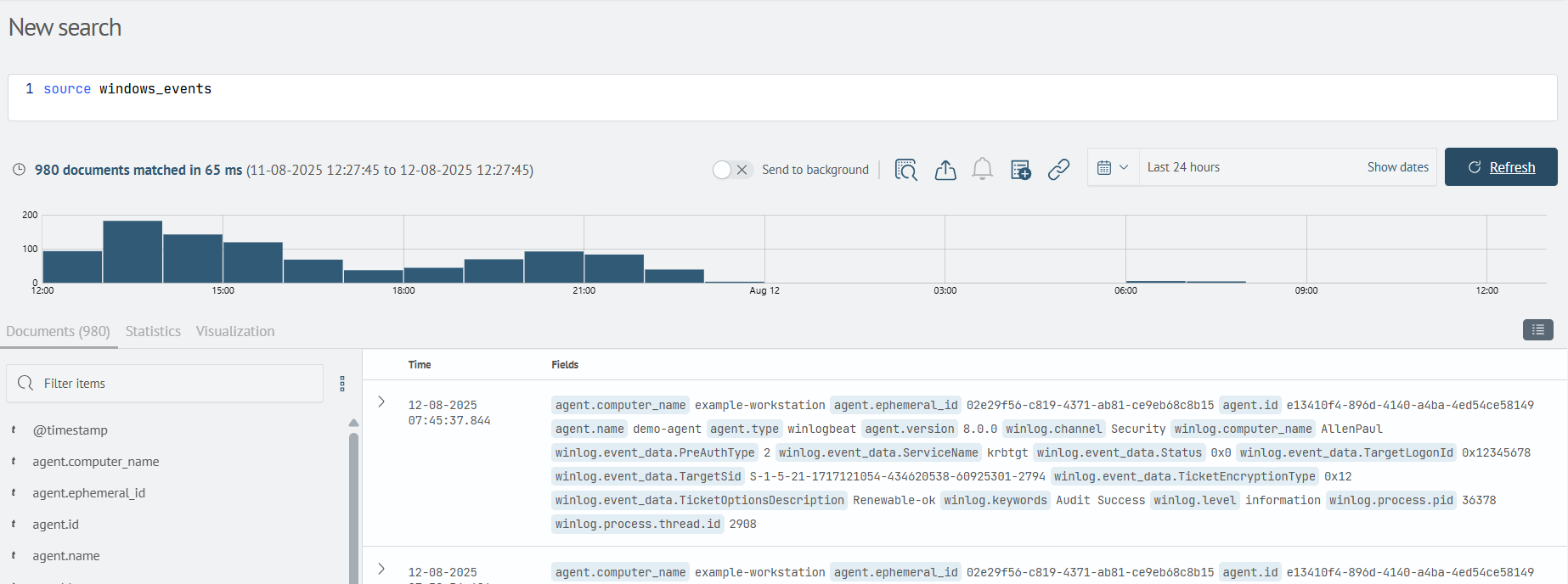Click the alert bell icon
This screenshot has width=1568, height=584.
[983, 170]
